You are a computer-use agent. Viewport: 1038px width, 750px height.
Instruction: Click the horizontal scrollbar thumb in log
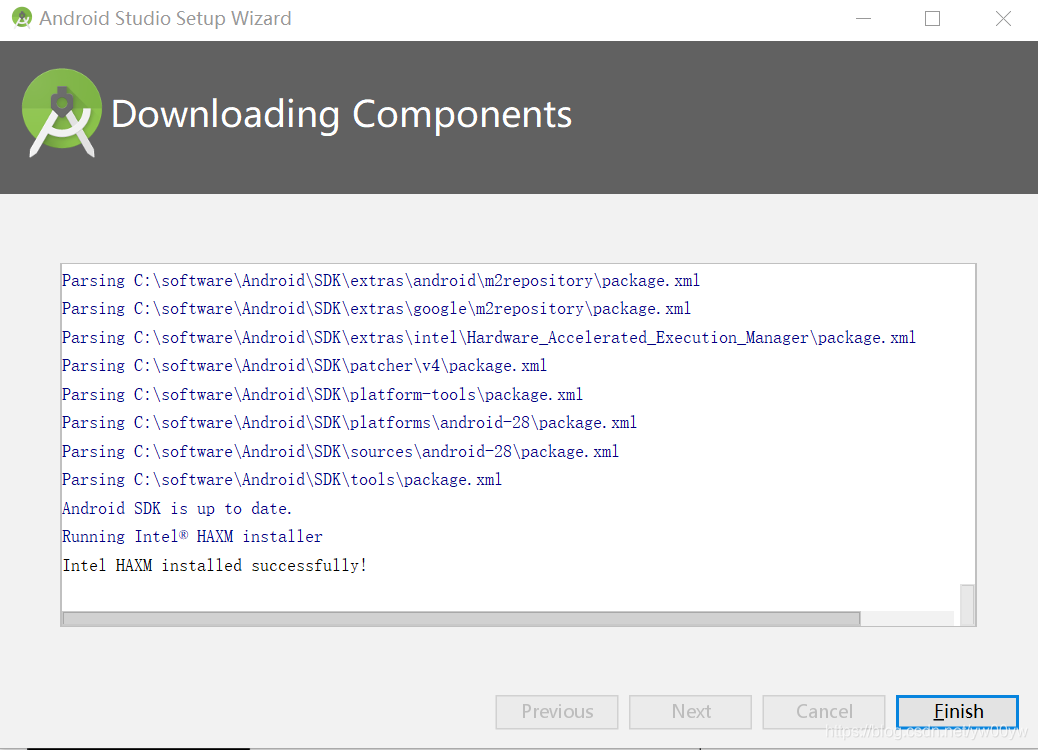[461, 618]
